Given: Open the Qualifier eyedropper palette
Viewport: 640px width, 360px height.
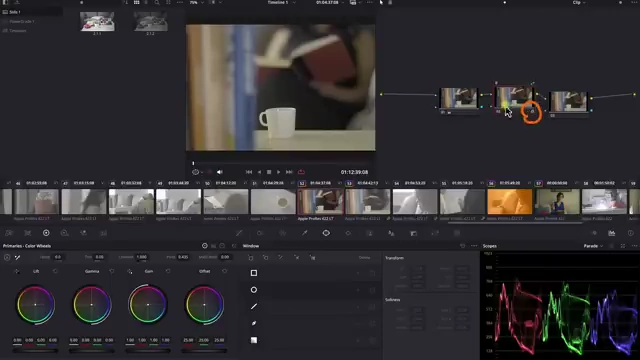Looking at the screenshot, I should 304,233.
